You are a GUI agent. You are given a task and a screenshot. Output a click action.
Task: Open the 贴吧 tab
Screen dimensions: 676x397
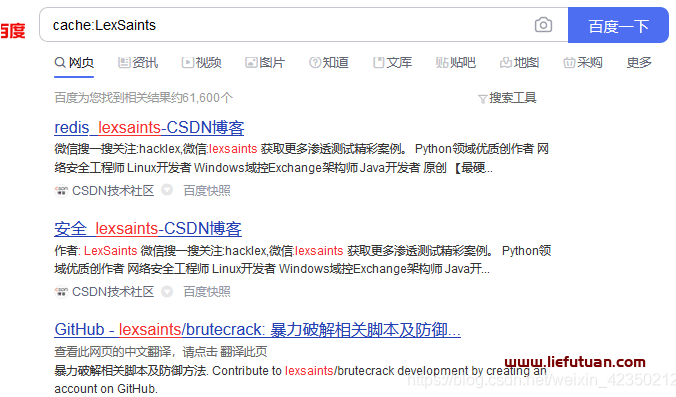[x=456, y=63]
